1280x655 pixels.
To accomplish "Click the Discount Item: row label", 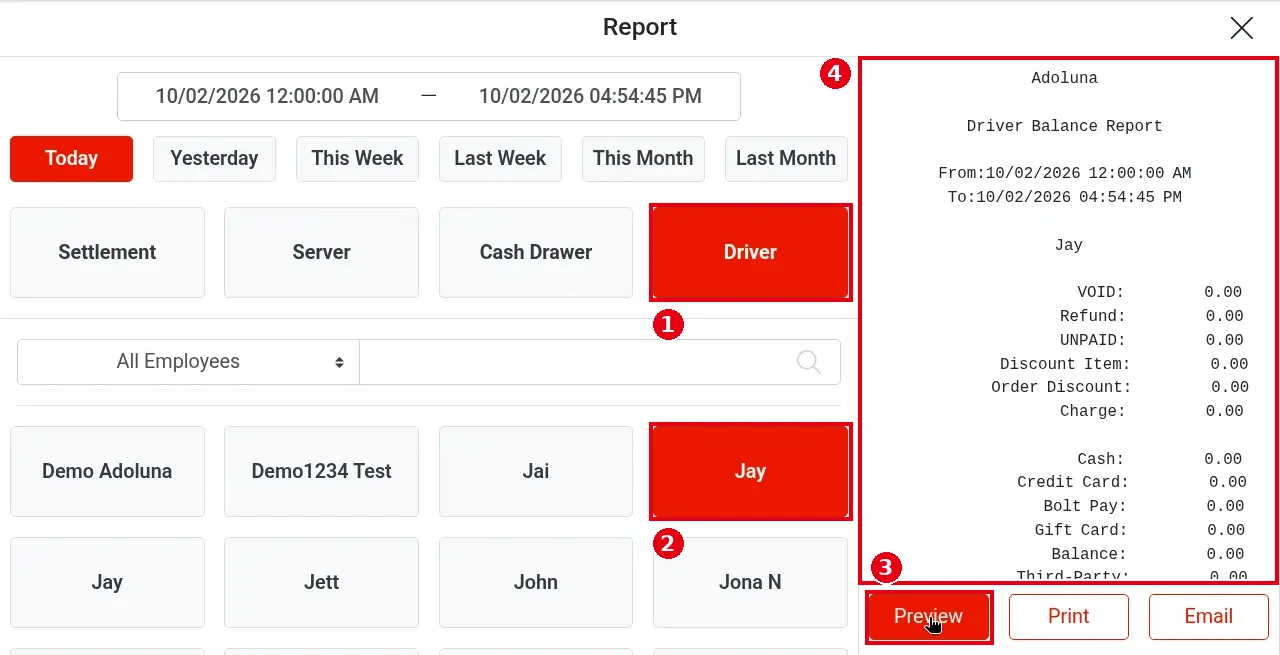I will [x=1065, y=364].
